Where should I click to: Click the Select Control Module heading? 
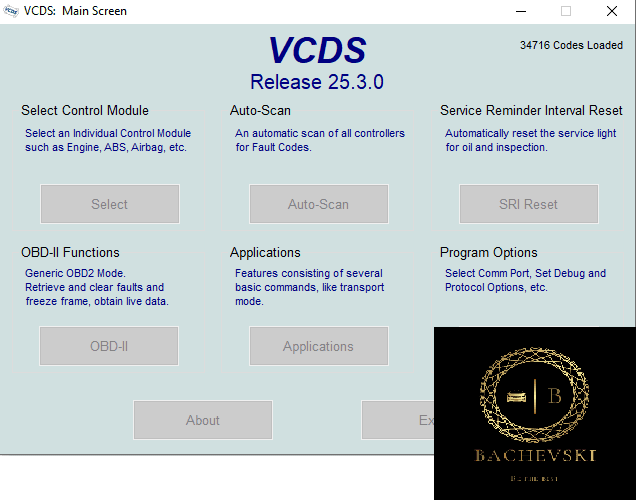coord(85,110)
